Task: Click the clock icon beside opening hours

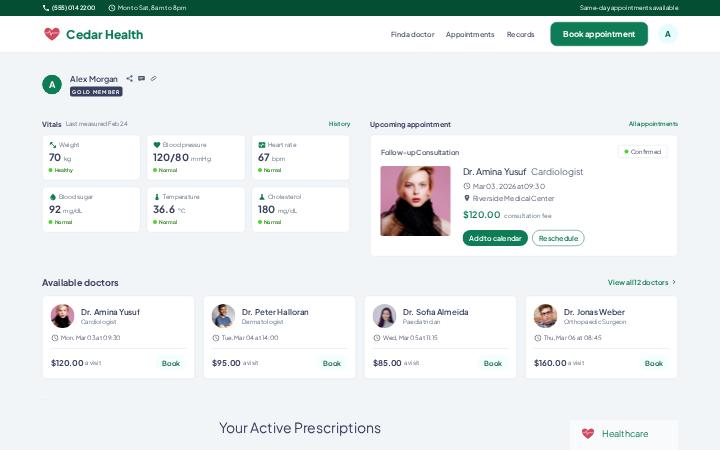Action: click(x=112, y=8)
